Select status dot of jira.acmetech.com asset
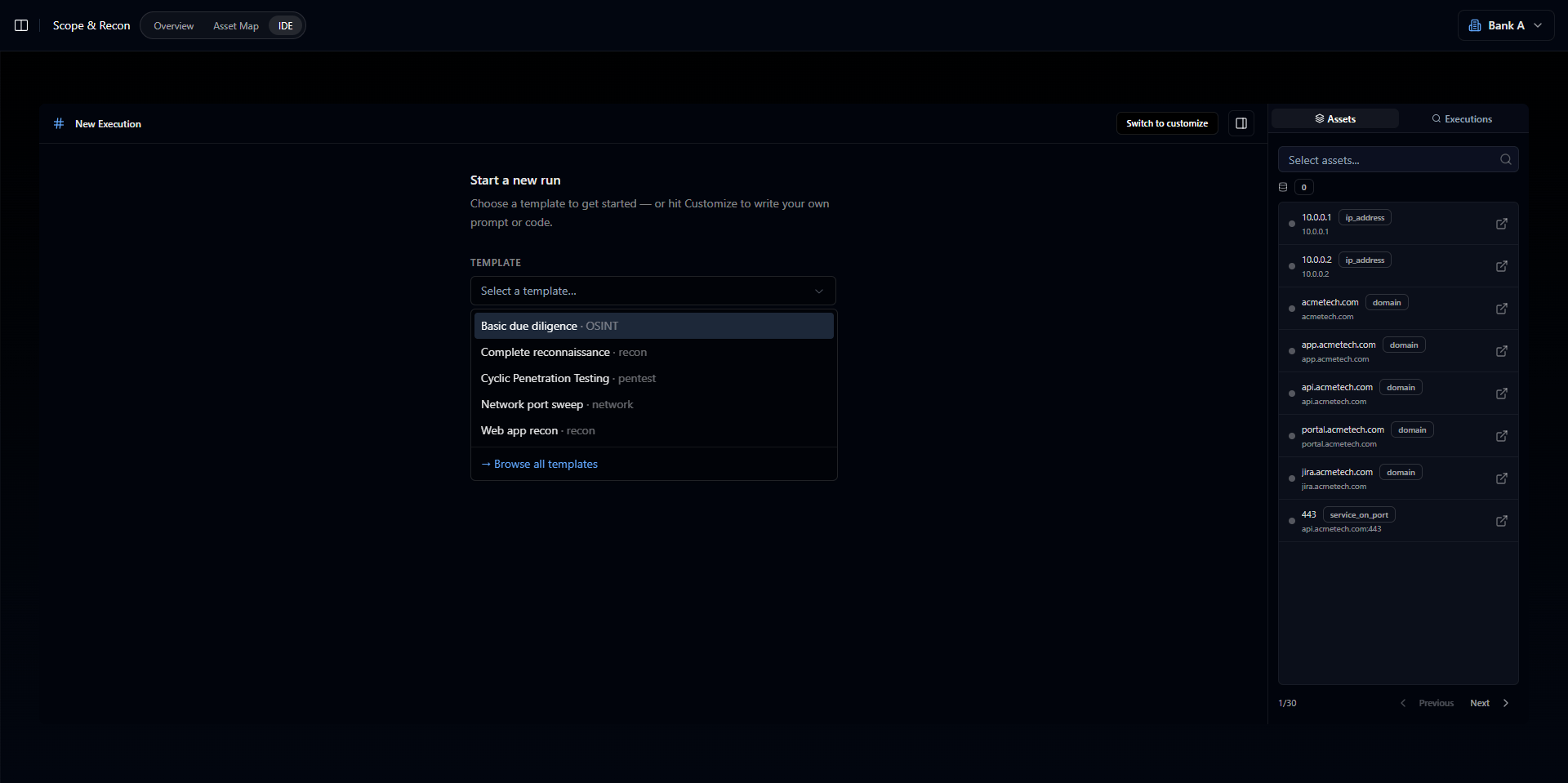Viewport: 1568px width, 783px height. click(x=1291, y=478)
